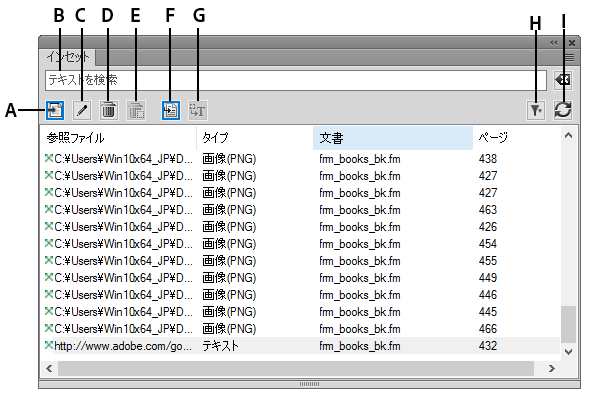Image resolution: width=600 pixels, height=400 pixels.
Task: Clear the search field with backspace icon
Action: click(564, 80)
